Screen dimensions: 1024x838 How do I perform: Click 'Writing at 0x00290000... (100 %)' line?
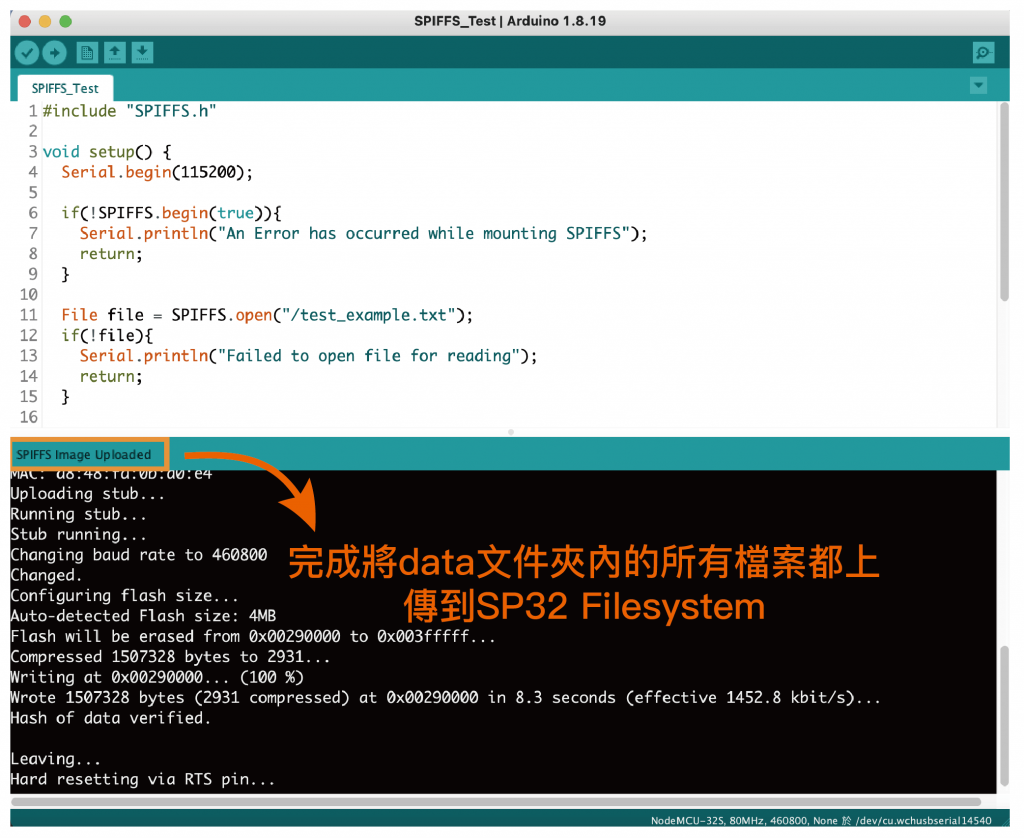click(157, 677)
